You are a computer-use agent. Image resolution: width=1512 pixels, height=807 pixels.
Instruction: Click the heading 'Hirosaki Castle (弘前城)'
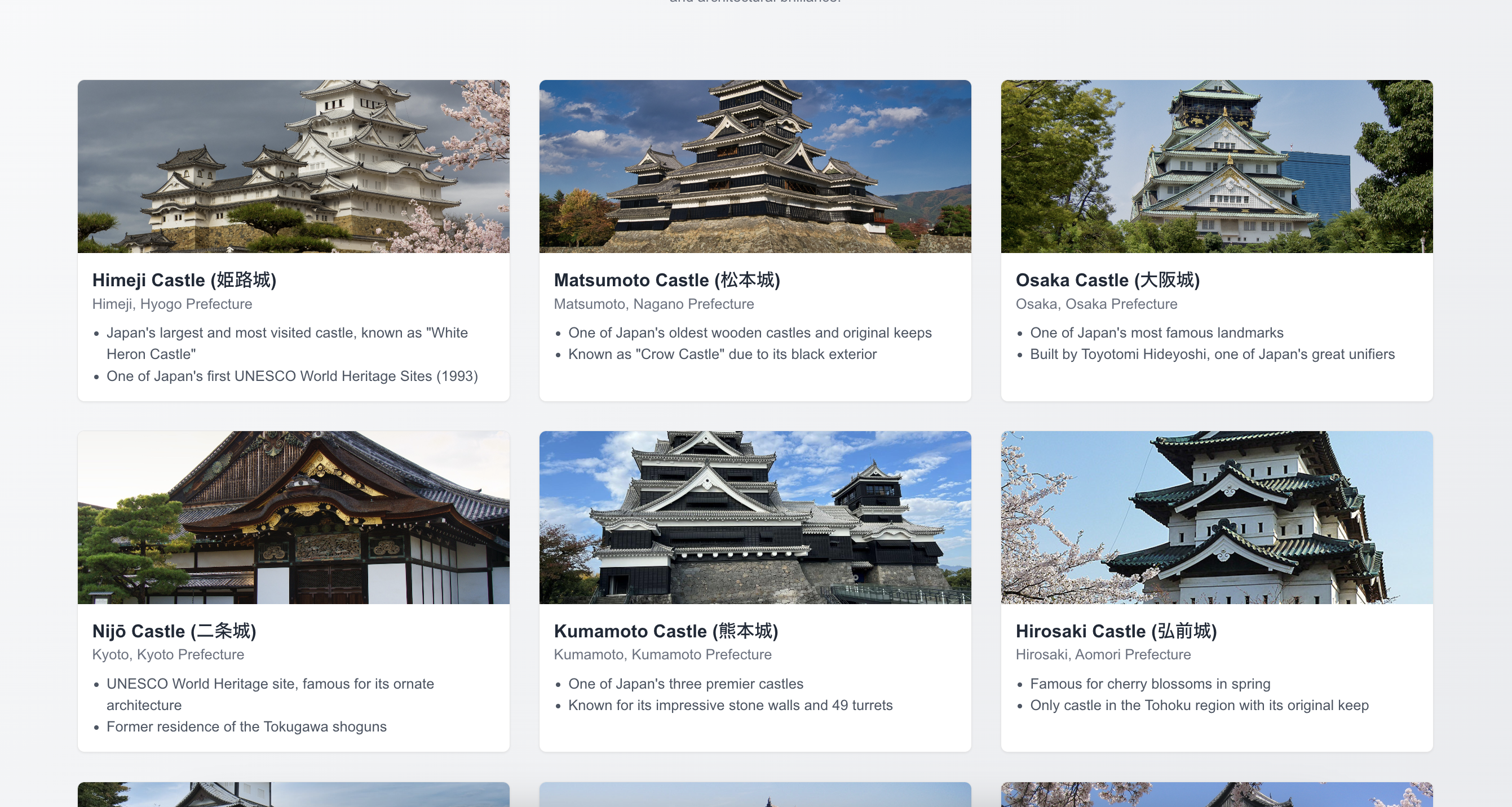(x=1116, y=631)
